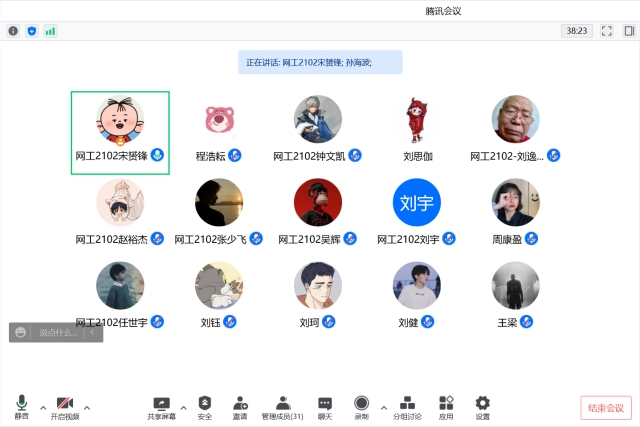Open the 应用 apps menu
Image resolution: width=640 pixels, height=427 pixels.
click(x=446, y=408)
